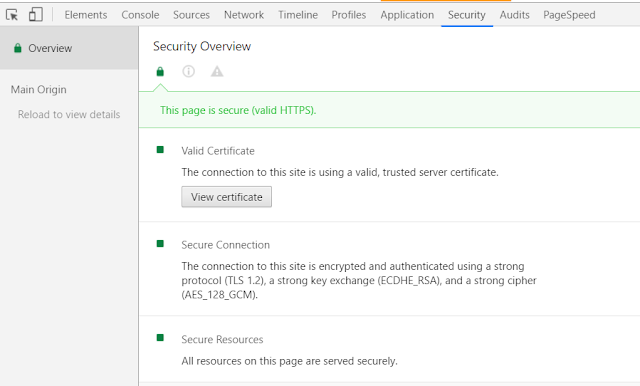Open the Timeline tab
Image resolution: width=640 pixels, height=386 pixels.
pyautogui.click(x=298, y=15)
